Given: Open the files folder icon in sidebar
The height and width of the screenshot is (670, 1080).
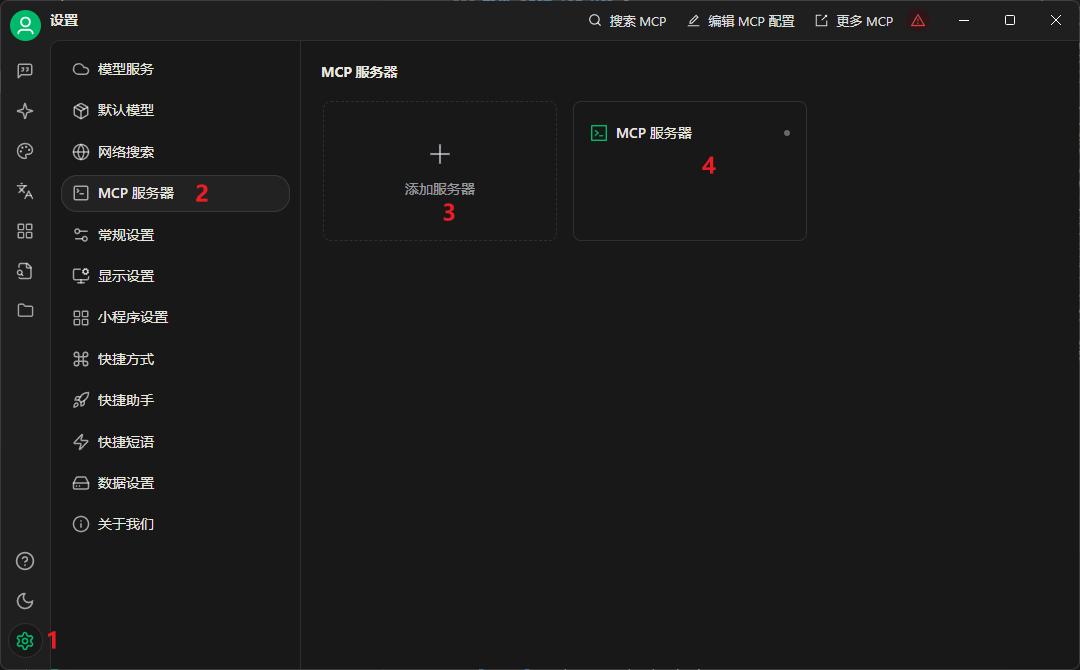Looking at the screenshot, I should 25,310.
